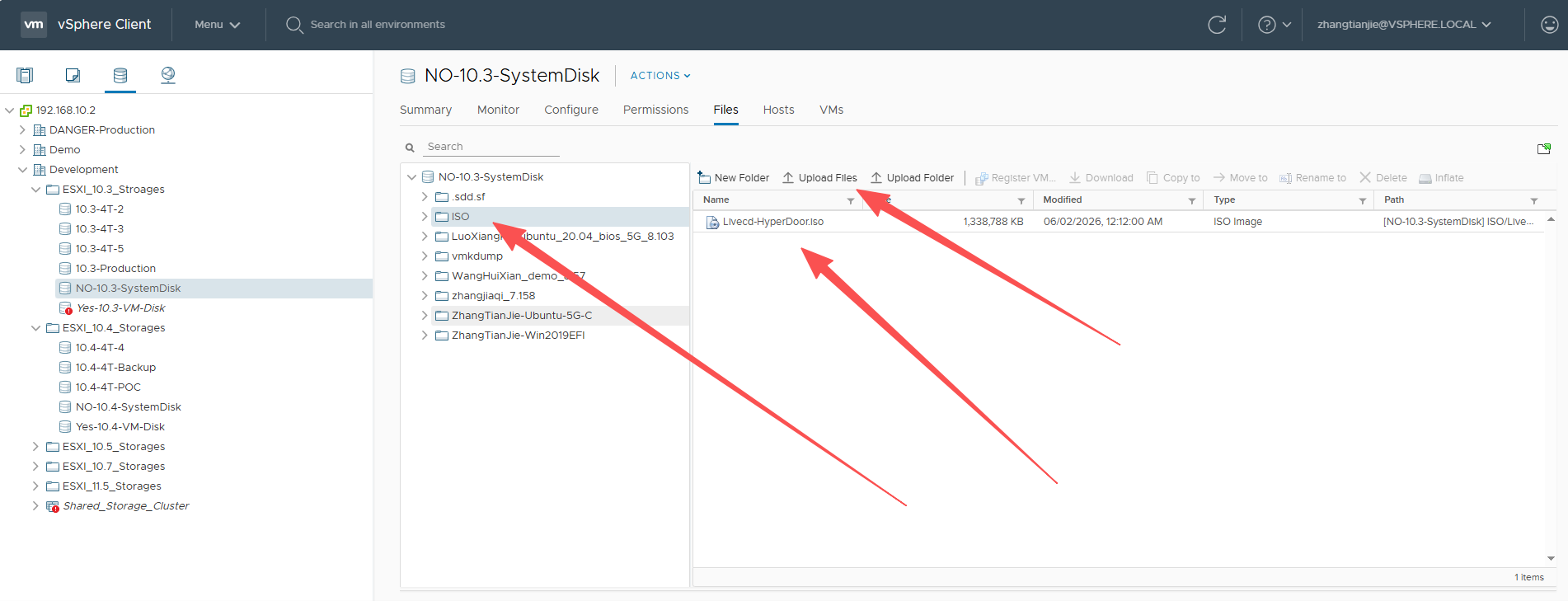
Task: Open the VMs and Templates inventory view
Action: pyautogui.click(x=73, y=75)
